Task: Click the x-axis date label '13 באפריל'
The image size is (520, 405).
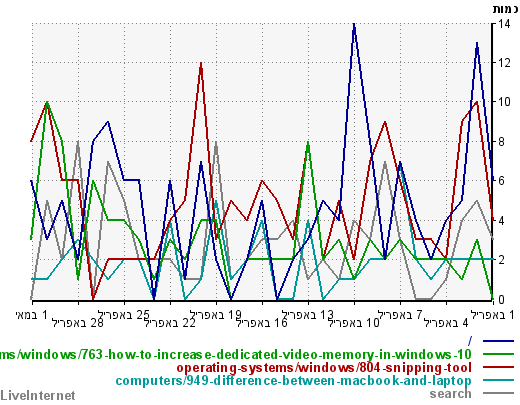Action: [308, 315]
